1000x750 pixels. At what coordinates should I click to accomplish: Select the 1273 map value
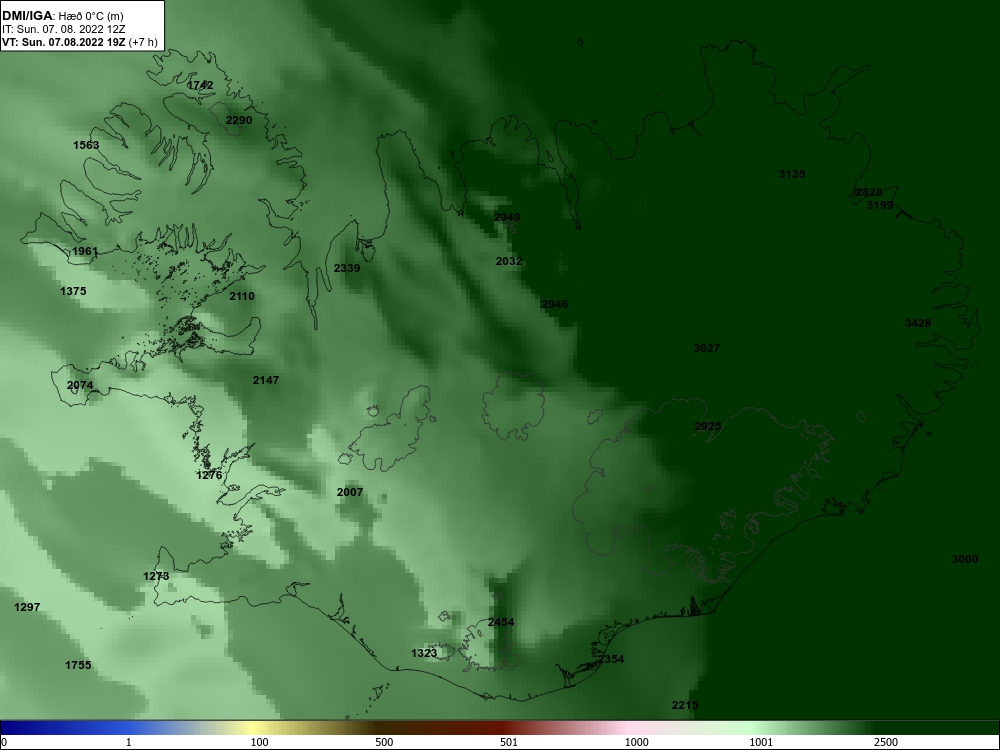[x=156, y=576]
